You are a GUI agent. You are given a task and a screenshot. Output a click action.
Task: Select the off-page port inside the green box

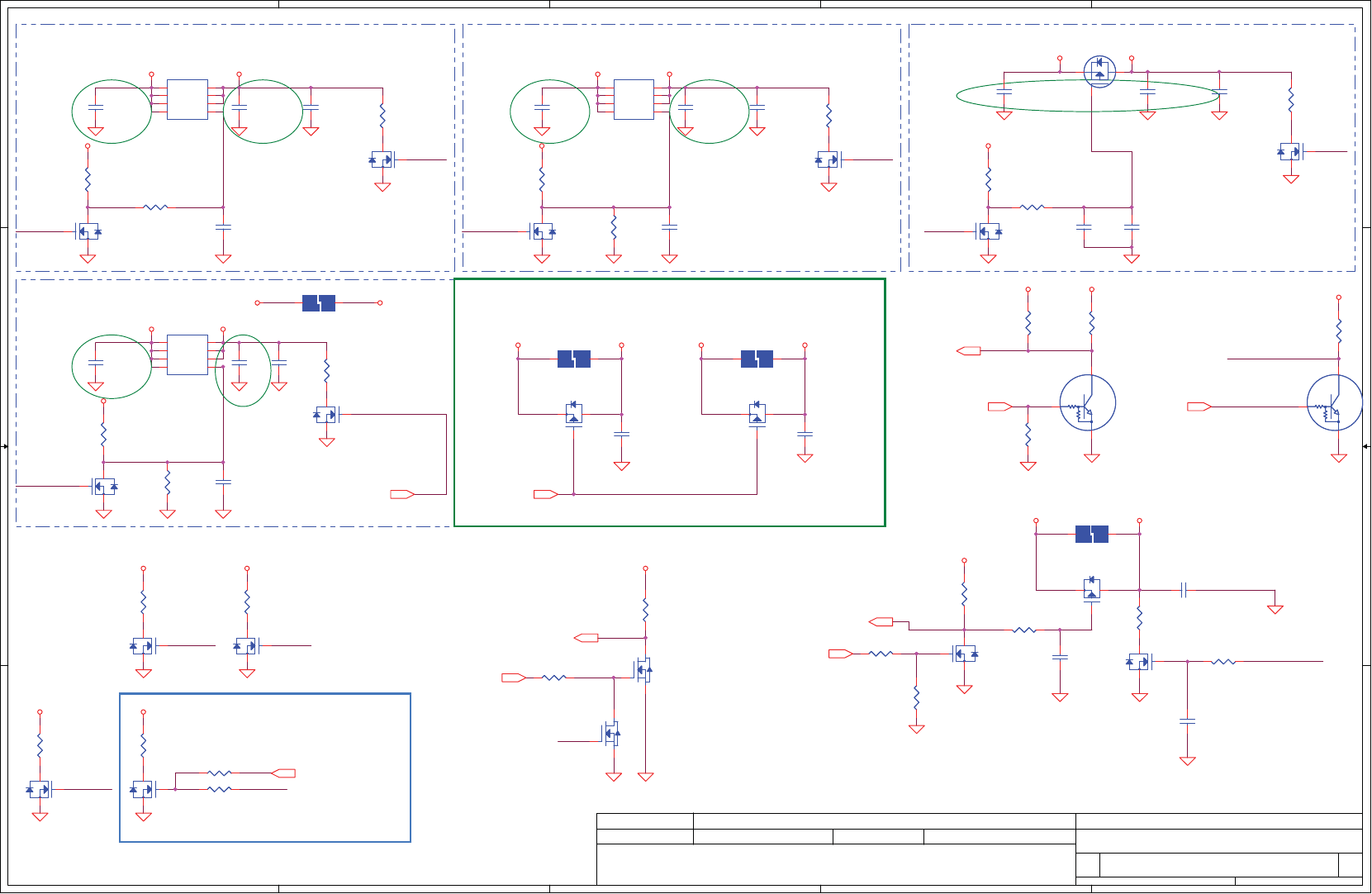[x=546, y=494]
